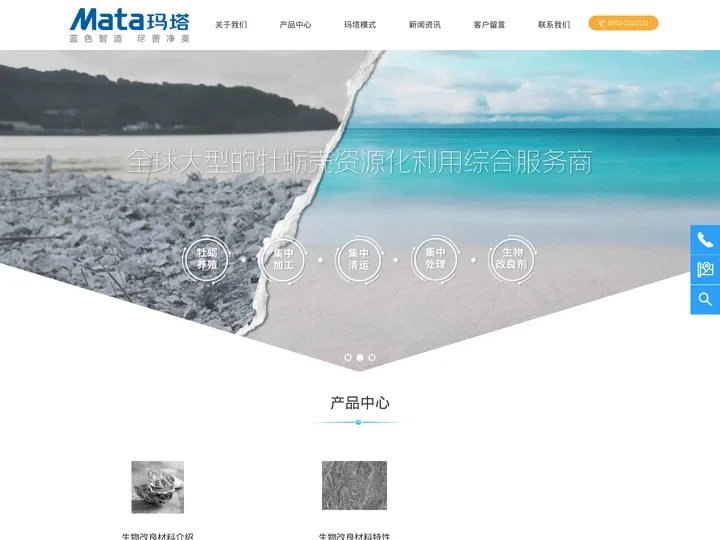Click the 集中处理 circle icon
720x540 pixels.
[x=435, y=259]
